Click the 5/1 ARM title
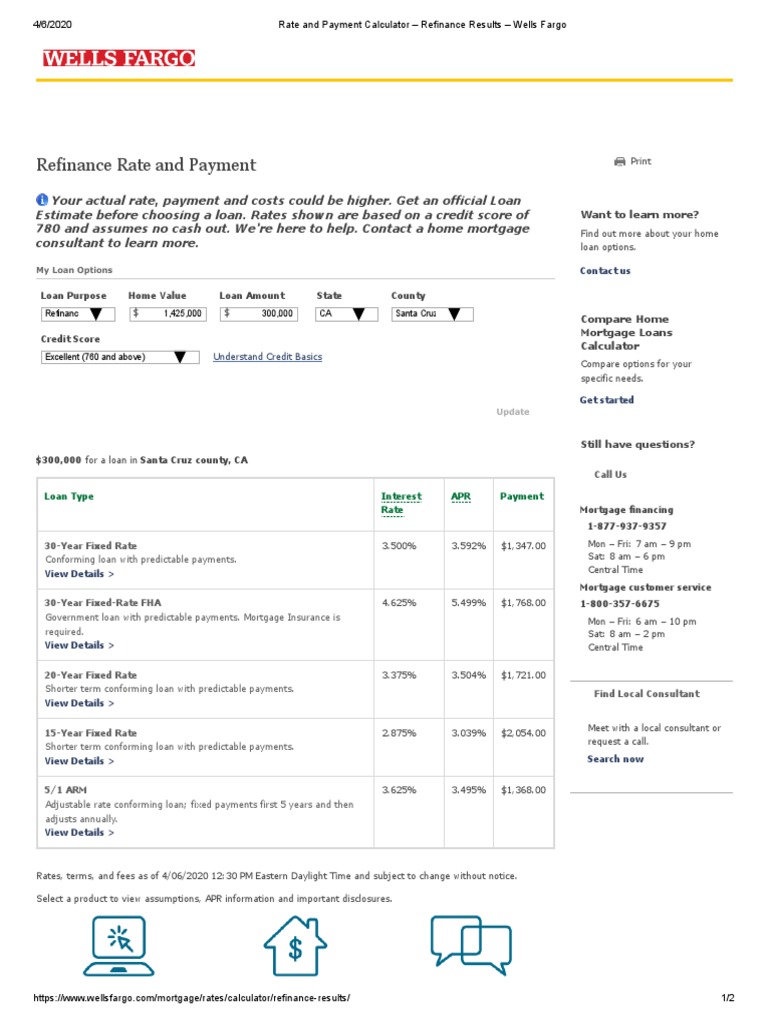The height and width of the screenshot is (1024, 768). pyautogui.click(x=65, y=790)
